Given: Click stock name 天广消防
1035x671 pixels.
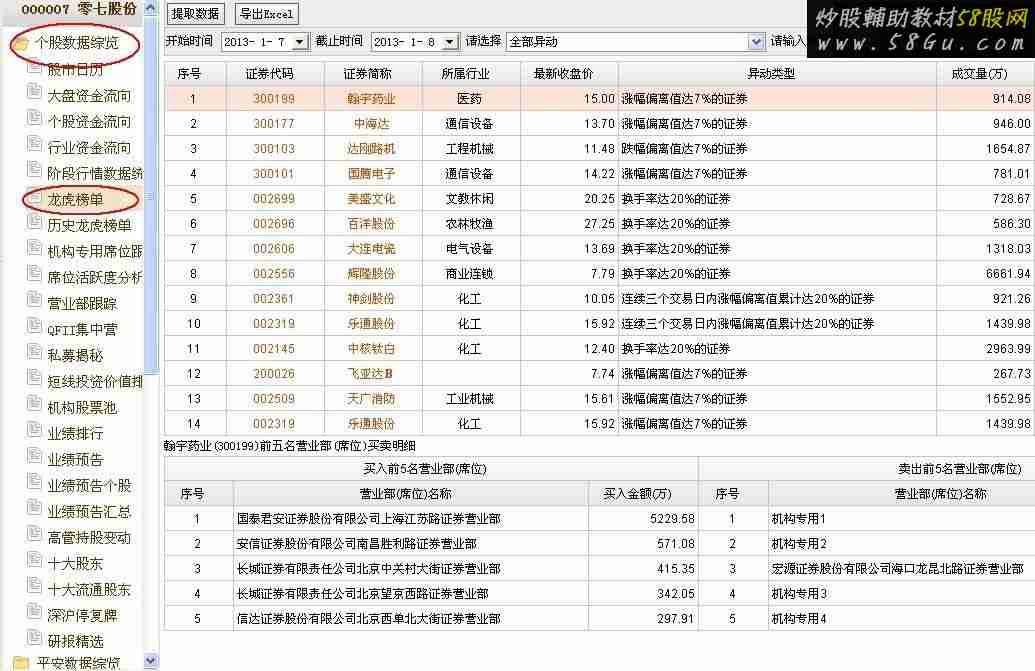Looking at the screenshot, I should [371, 399].
